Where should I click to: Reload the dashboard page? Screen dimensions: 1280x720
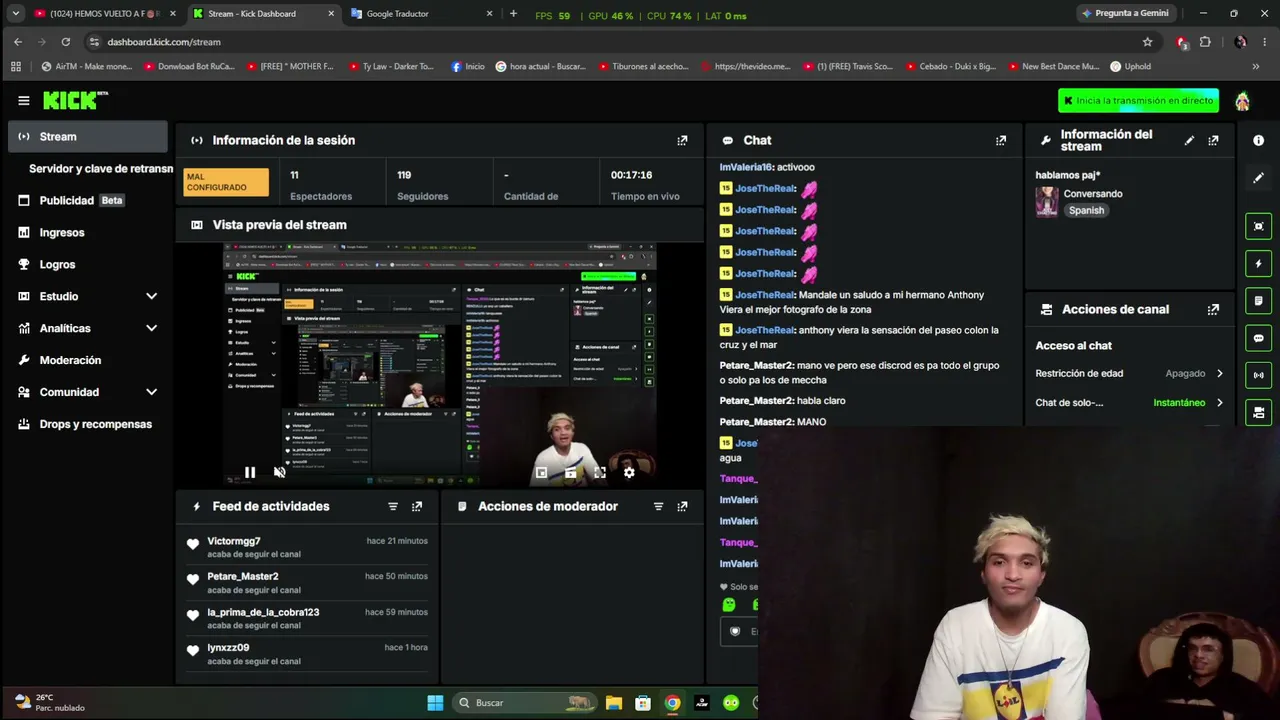click(x=66, y=42)
